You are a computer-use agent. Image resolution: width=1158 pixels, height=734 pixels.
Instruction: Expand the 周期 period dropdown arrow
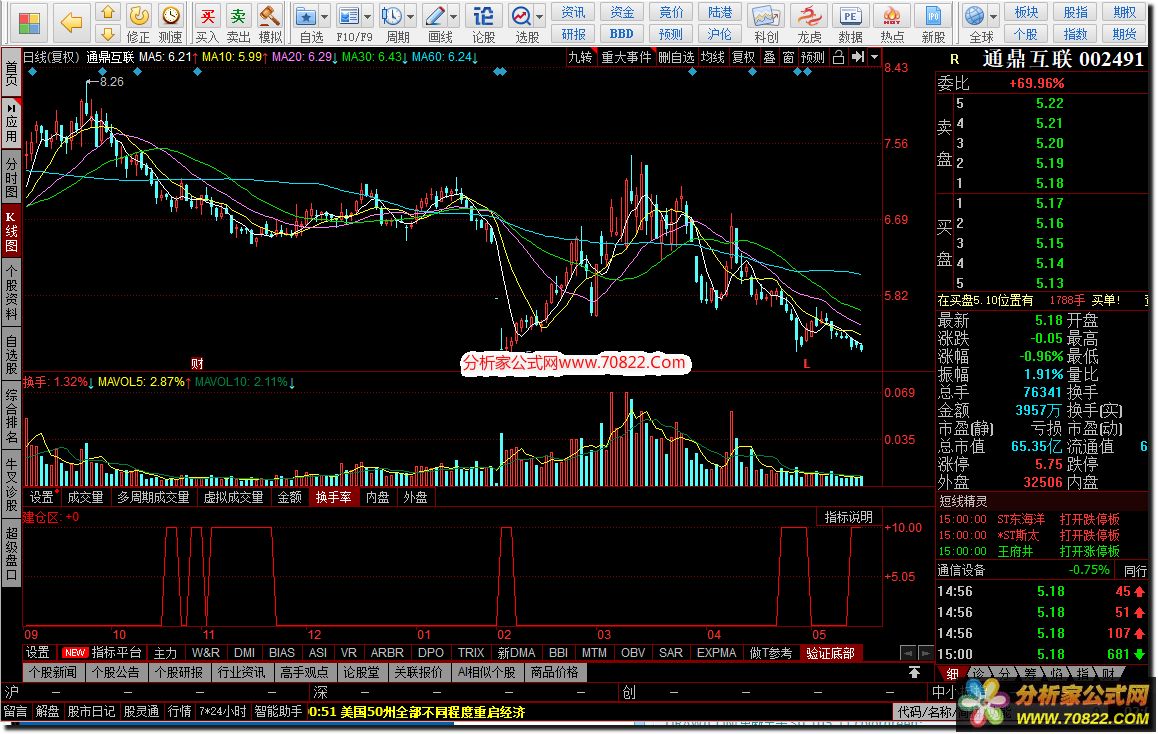tap(411, 16)
